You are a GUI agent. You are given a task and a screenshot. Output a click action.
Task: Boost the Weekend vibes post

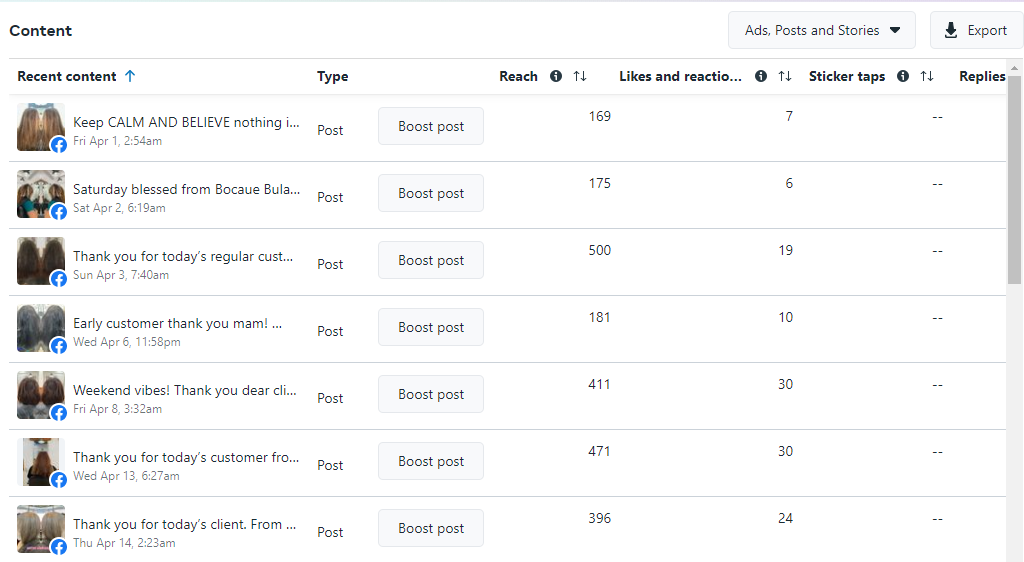click(431, 394)
